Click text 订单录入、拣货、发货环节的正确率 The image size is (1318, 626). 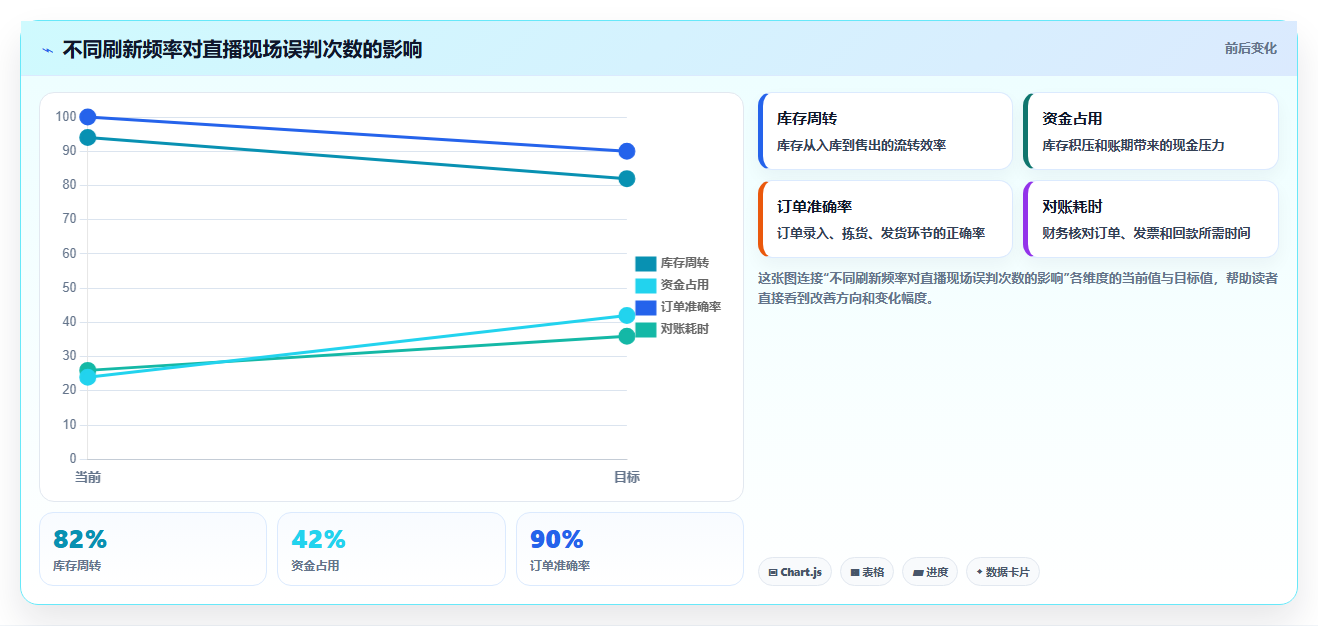[881, 233]
